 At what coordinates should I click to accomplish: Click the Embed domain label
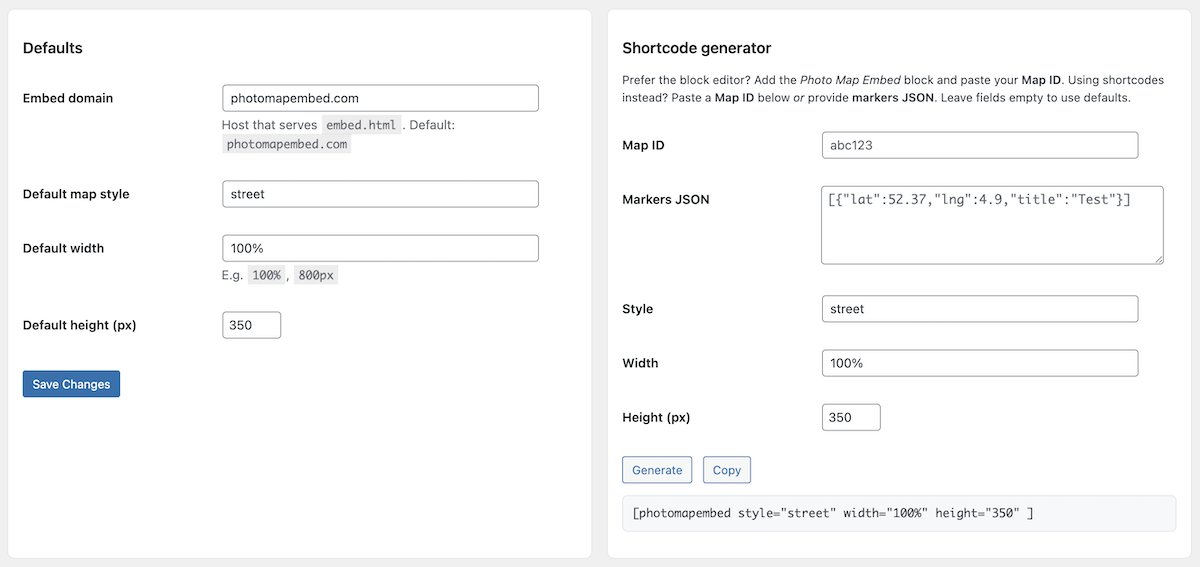click(x=68, y=98)
